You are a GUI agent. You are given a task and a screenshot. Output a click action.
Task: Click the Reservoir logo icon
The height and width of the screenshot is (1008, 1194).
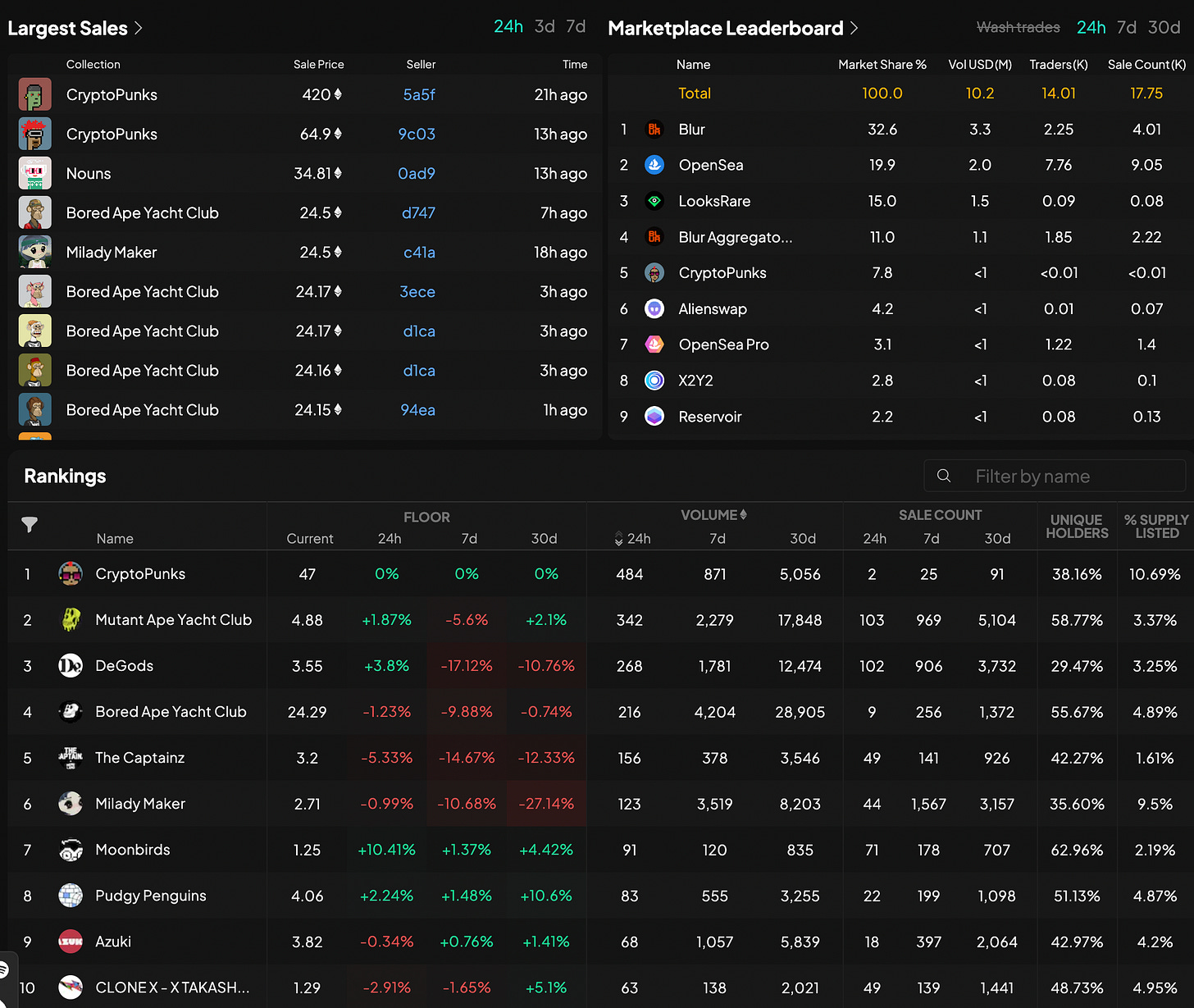coord(654,417)
